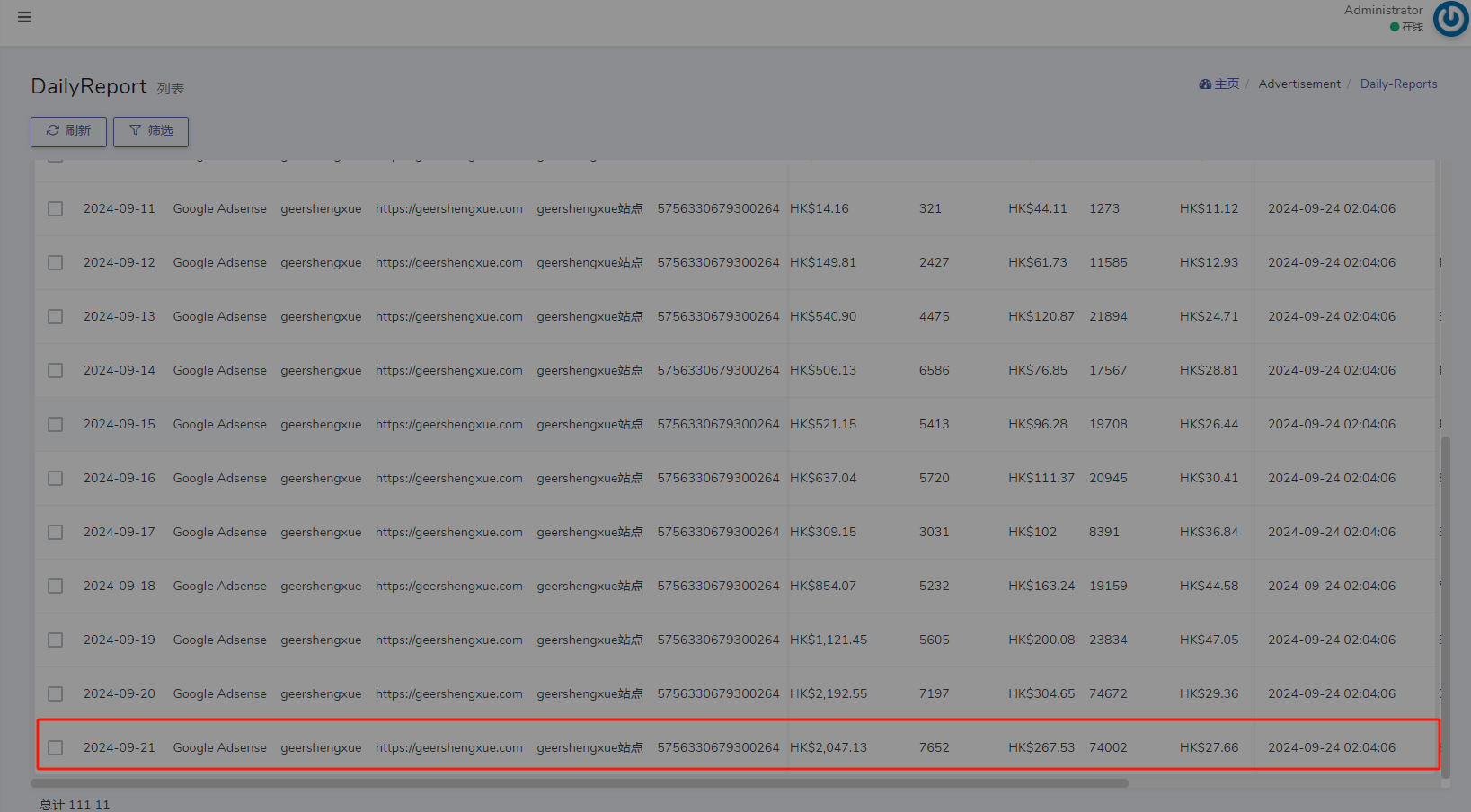The height and width of the screenshot is (812, 1471).
Task: Click earnings HK$521.15
Action: (x=823, y=424)
